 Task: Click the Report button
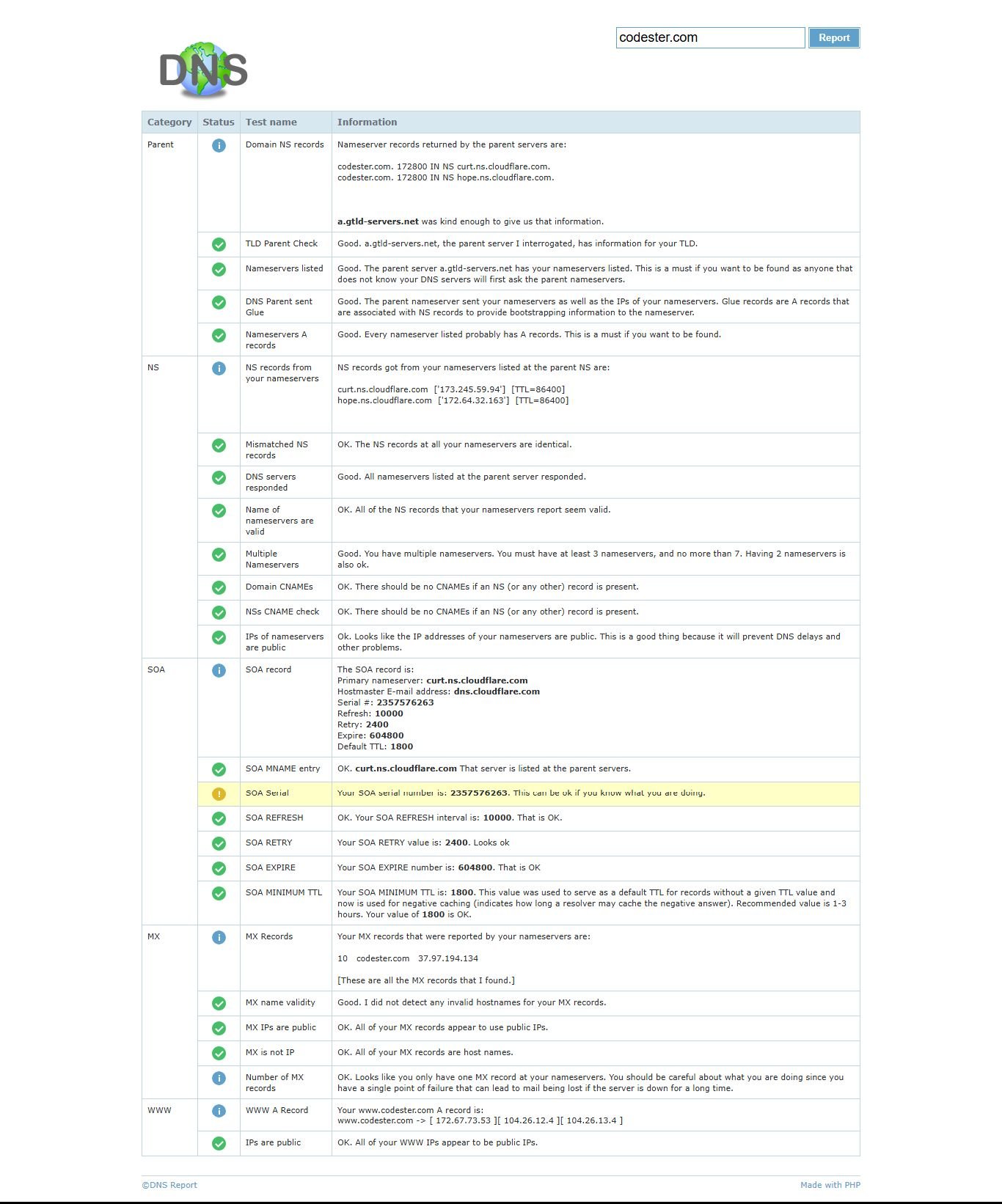(834, 38)
